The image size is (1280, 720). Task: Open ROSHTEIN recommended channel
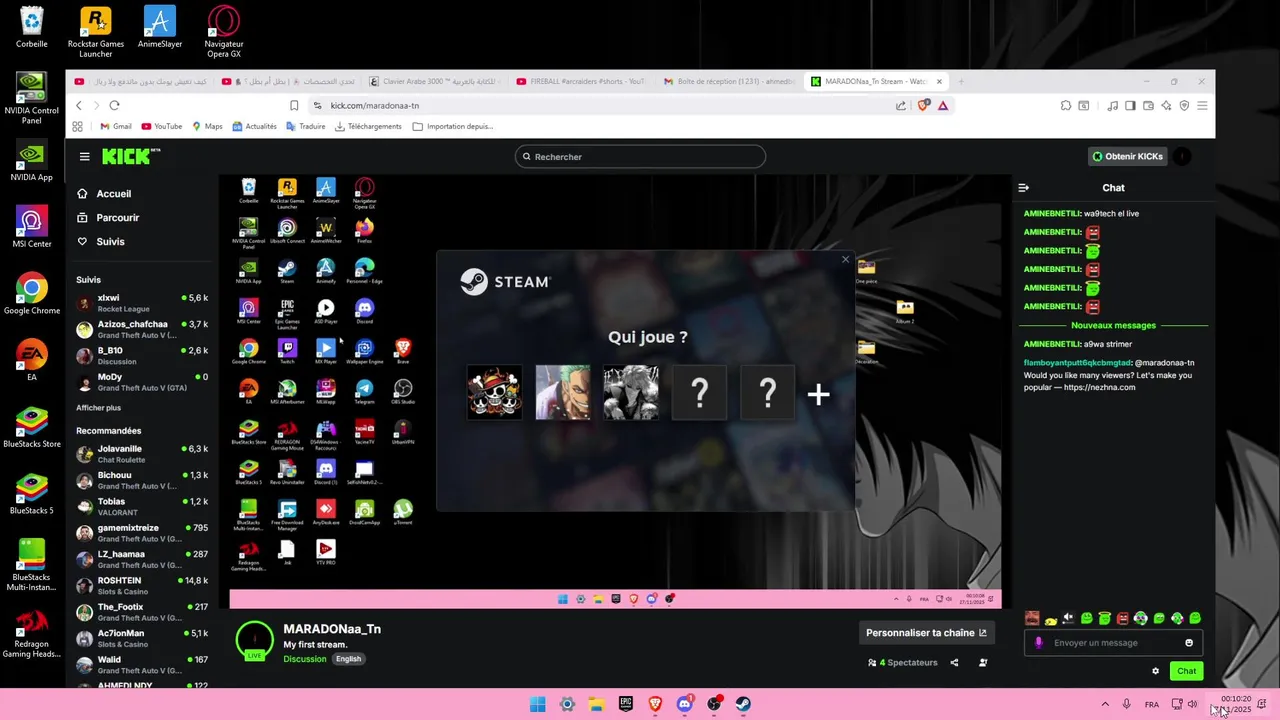(x=142, y=585)
